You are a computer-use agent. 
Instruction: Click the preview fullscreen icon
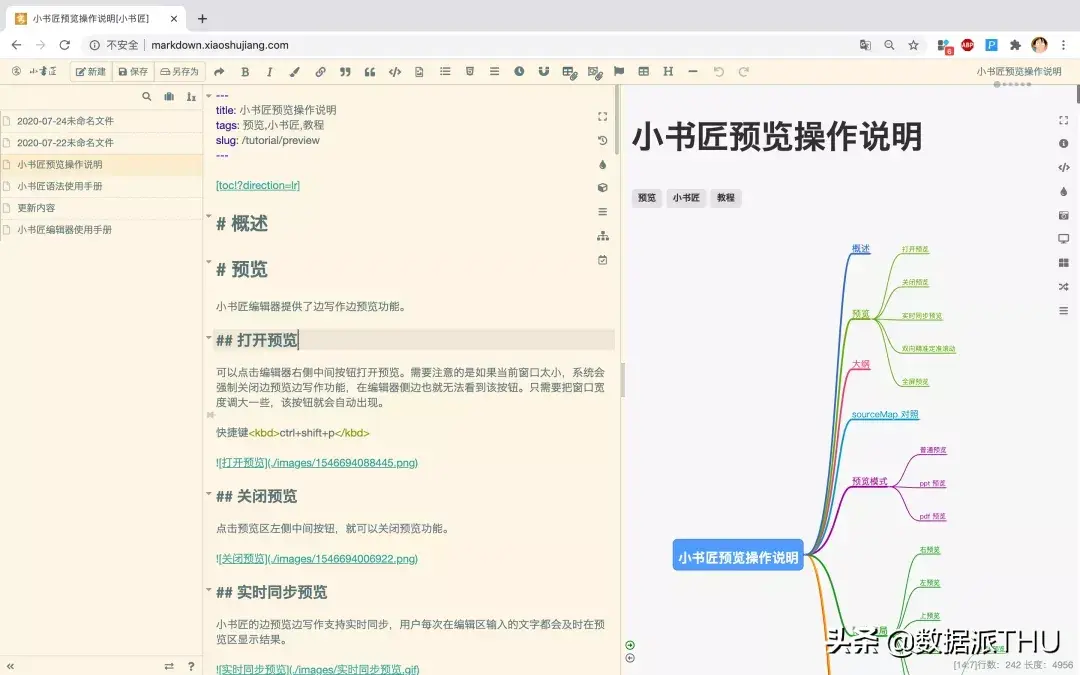(x=1063, y=120)
